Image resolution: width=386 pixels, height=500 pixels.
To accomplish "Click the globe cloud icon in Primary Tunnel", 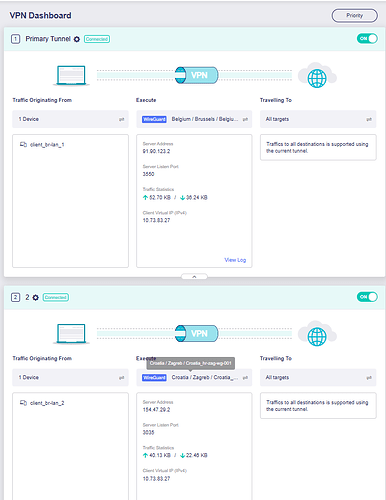I will click(x=317, y=75).
